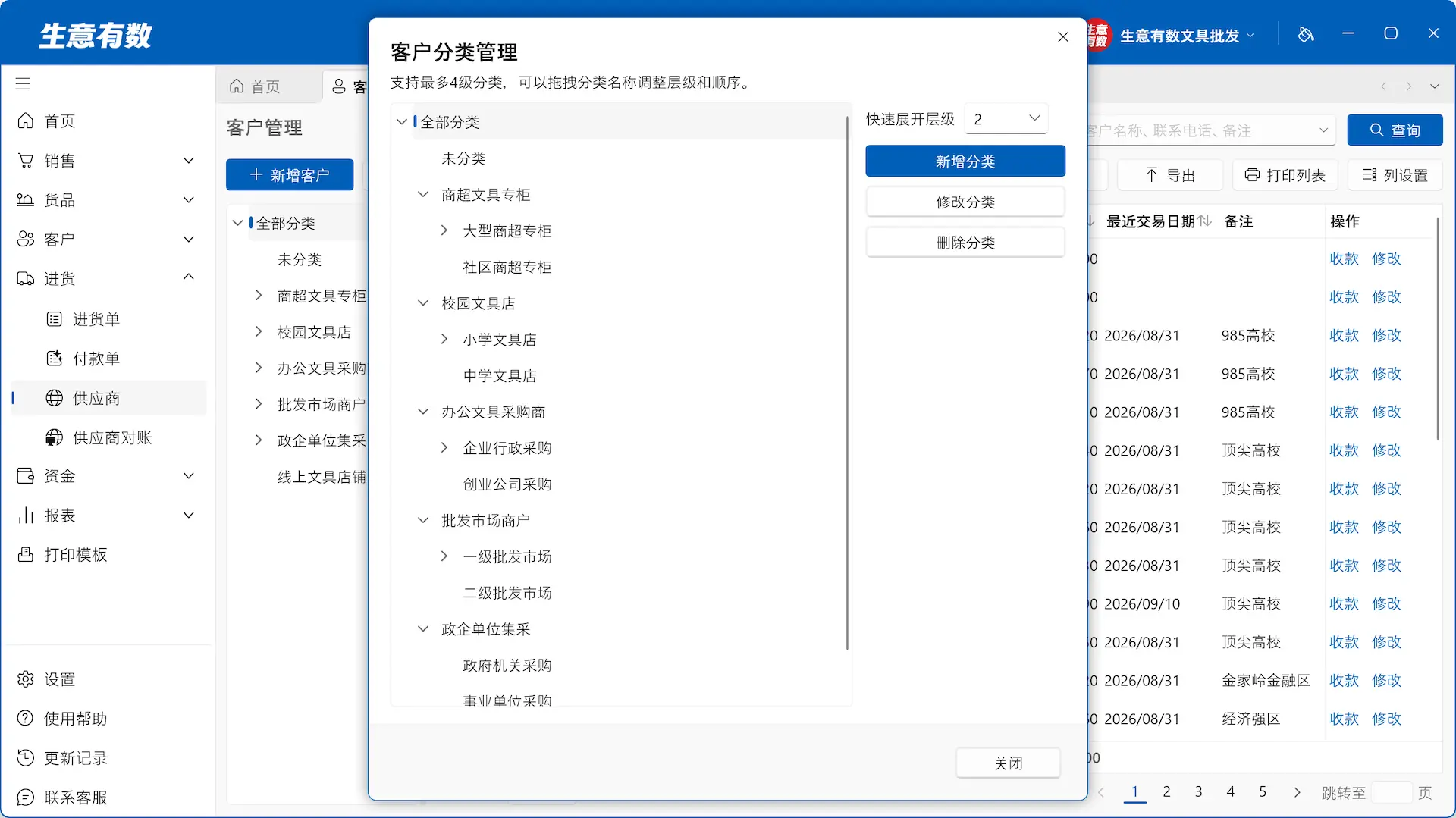Open 供应商对账 reconciliation icon
This screenshot has height=818, width=1456.
pos(55,437)
